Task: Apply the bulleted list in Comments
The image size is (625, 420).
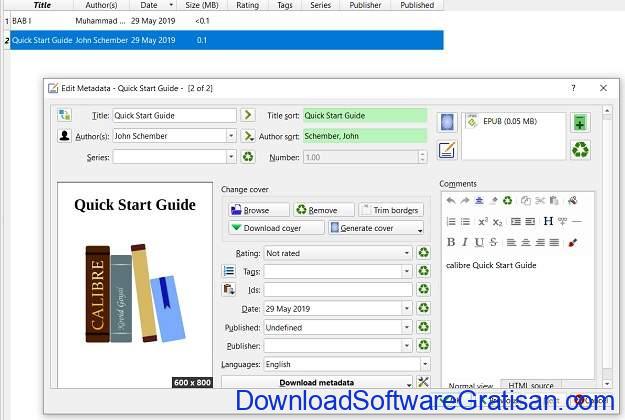Action: point(465,221)
